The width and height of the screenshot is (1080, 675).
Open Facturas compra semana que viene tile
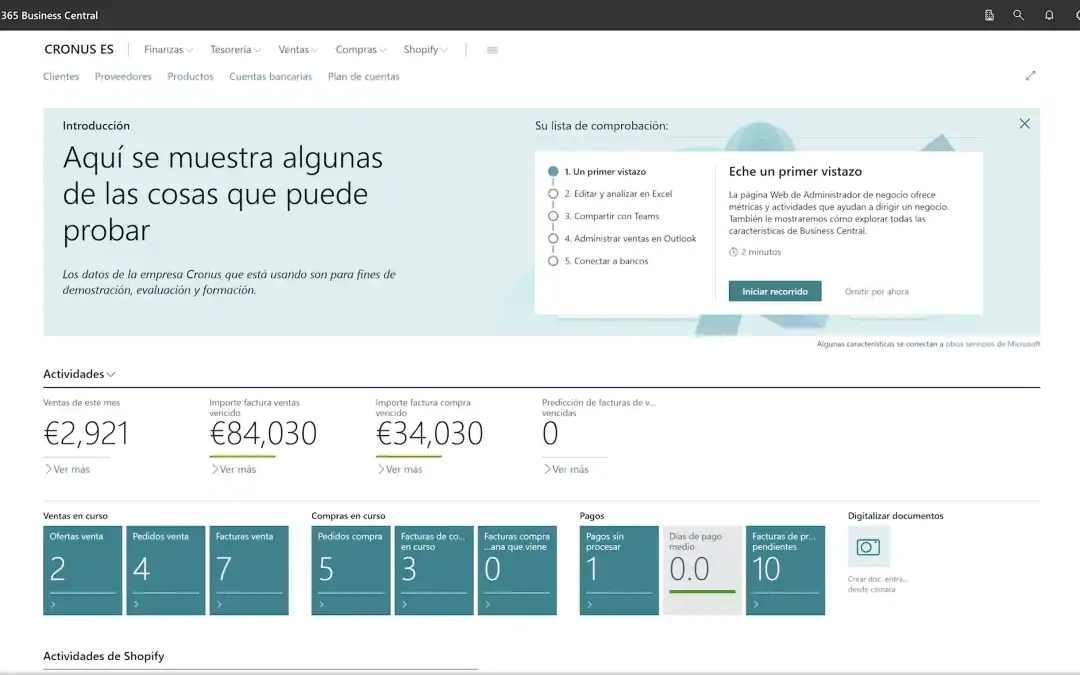pos(517,570)
